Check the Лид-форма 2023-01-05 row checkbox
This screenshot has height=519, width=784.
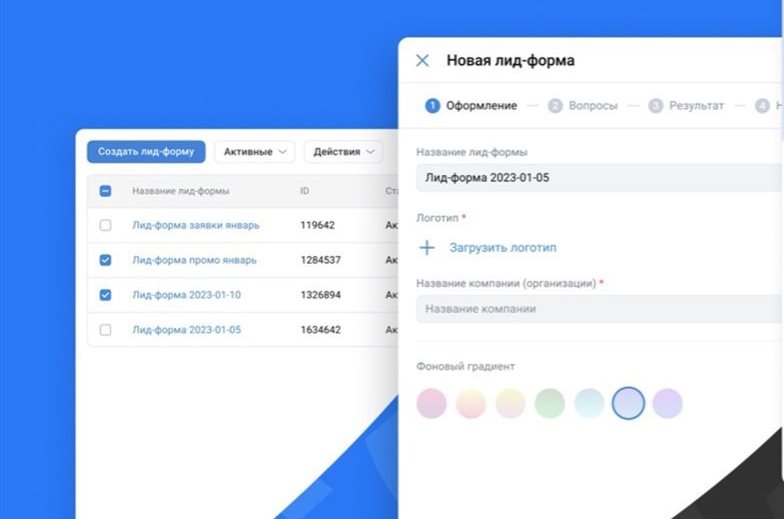[106, 330]
